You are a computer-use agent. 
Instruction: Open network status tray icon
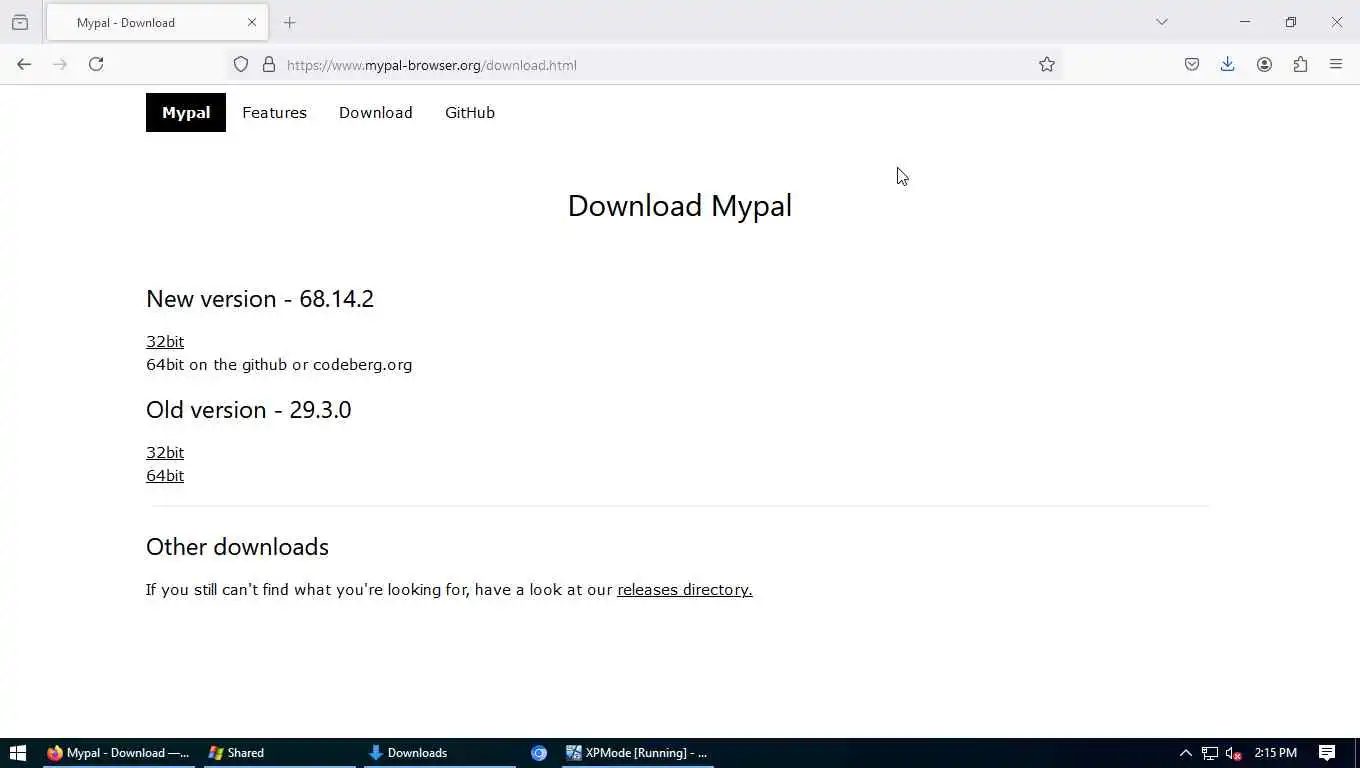[1210, 753]
